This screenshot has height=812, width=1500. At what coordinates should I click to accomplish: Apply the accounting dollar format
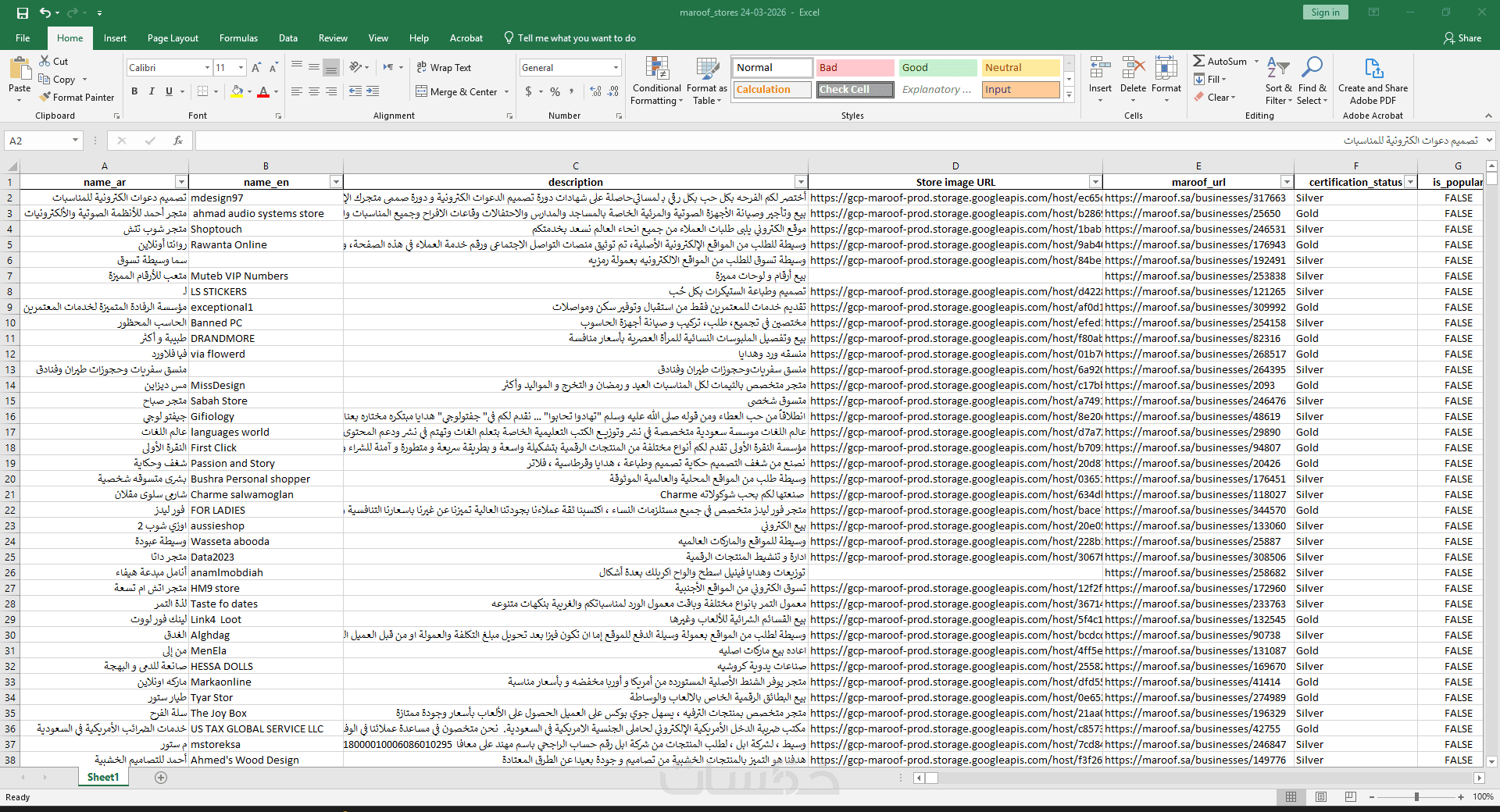529,91
